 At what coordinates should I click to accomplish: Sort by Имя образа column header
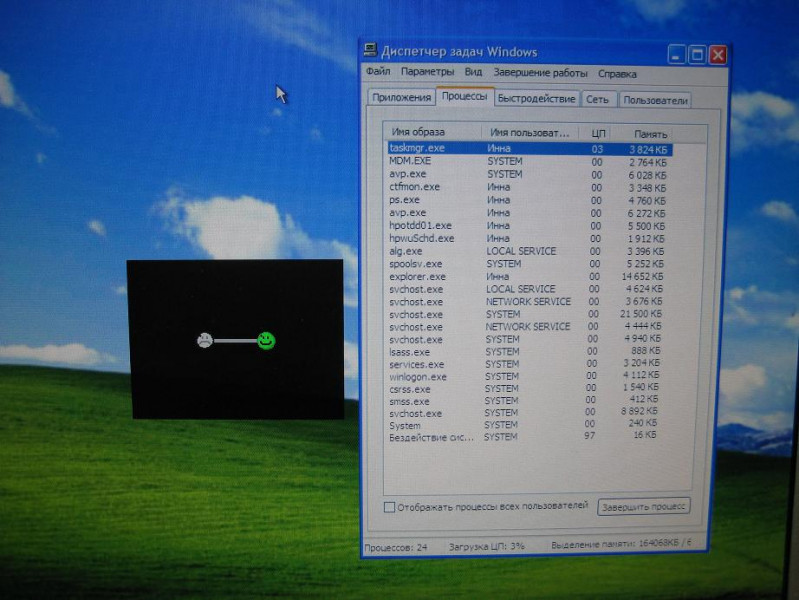click(x=432, y=132)
